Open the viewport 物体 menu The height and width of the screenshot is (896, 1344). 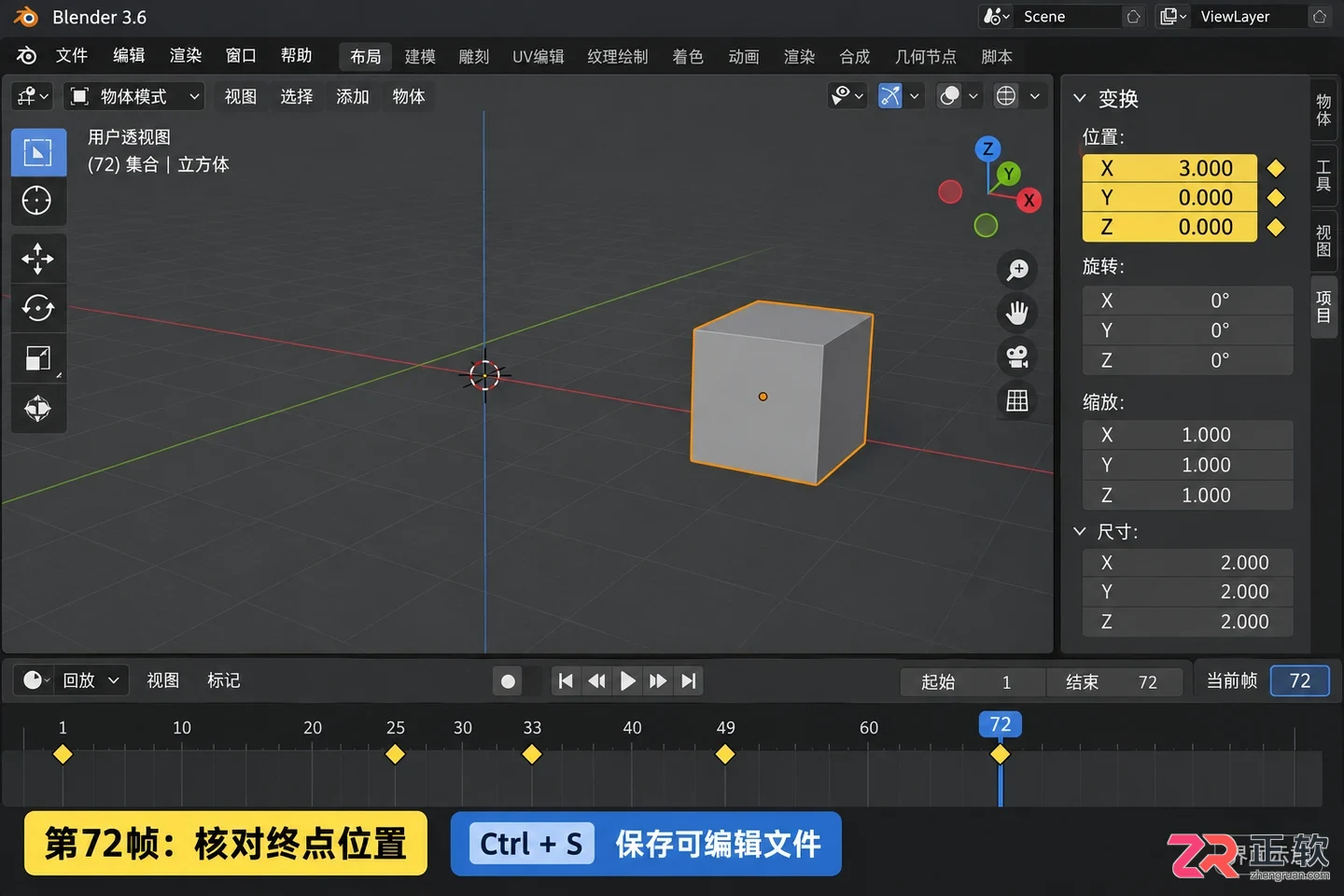pos(409,96)
